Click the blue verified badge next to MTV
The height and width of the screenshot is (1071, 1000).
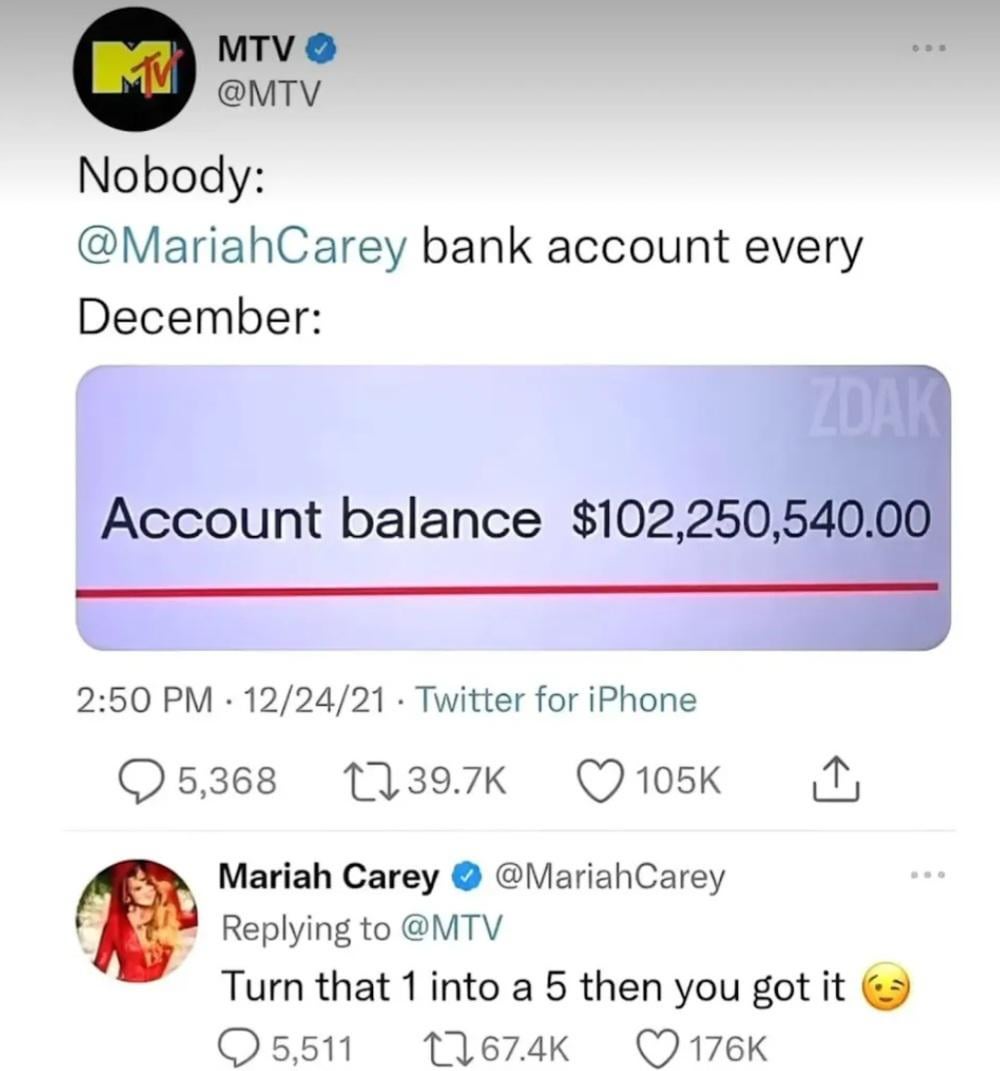pos(321,49)
